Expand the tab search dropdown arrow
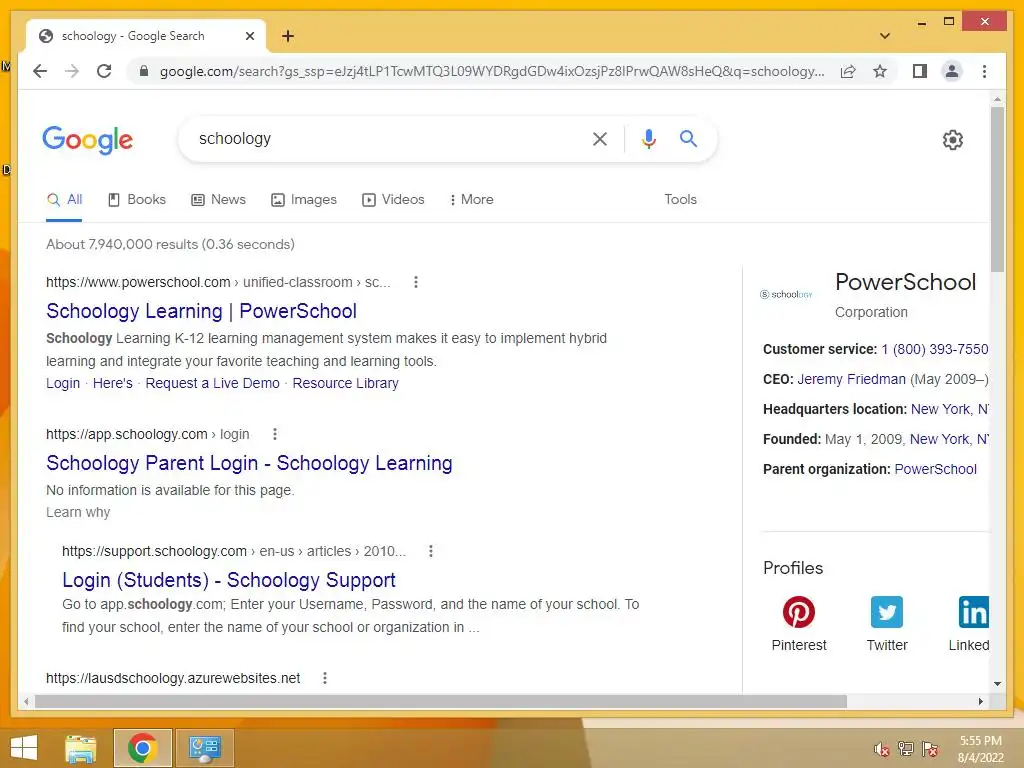 tap(885, 36)
